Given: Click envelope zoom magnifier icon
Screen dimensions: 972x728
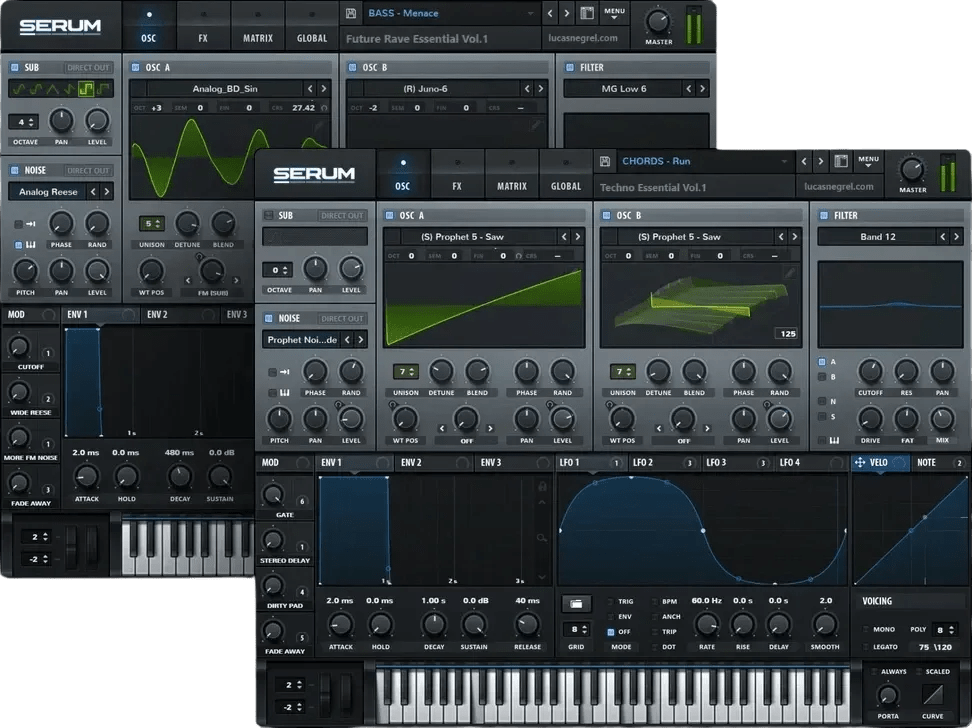Looking at the screenshot, I should coord(542,537).
